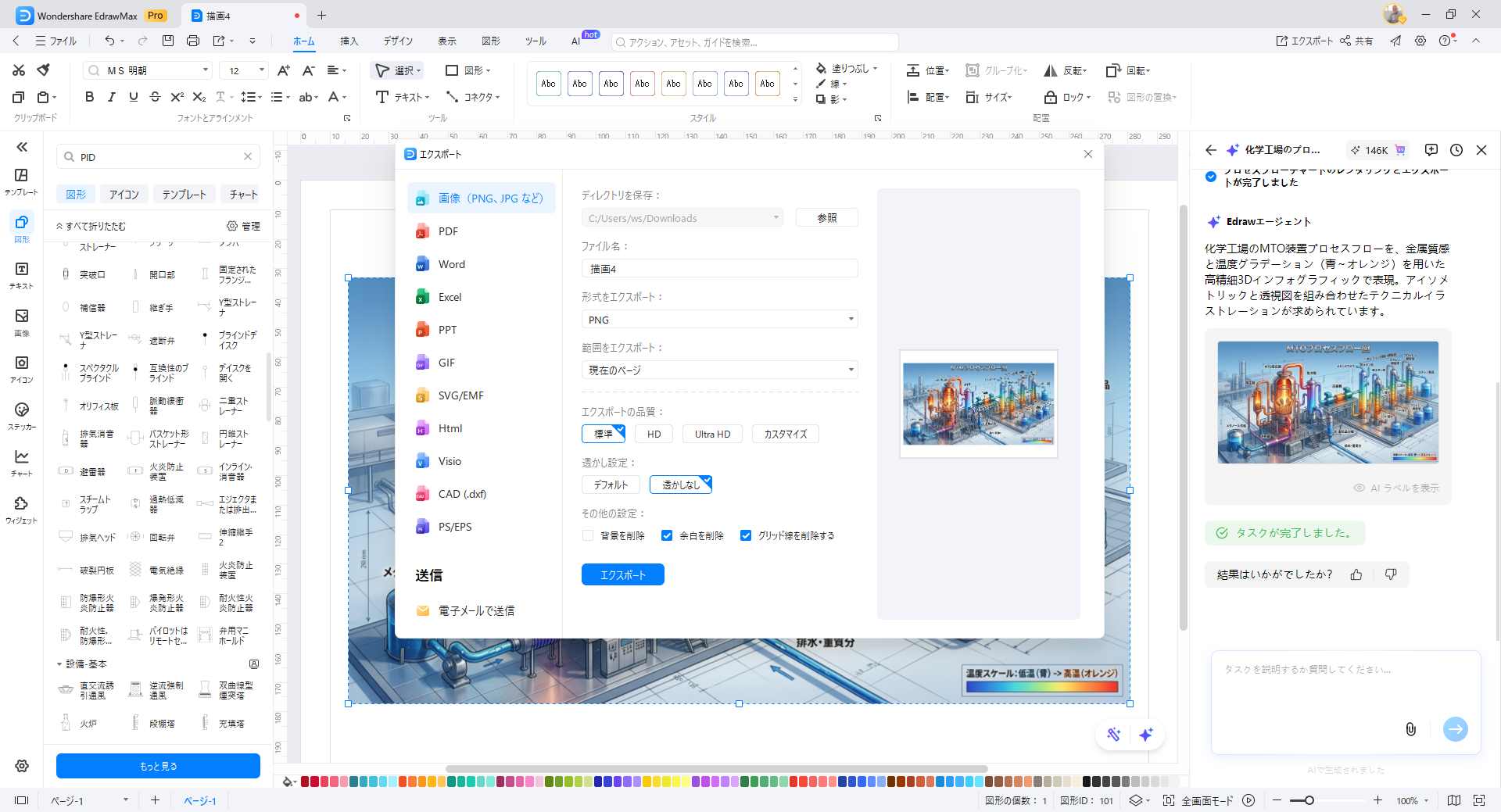1501x812 pixels.
Task: Click the ファイル名 field showing 描画4
Action: click(719, 268)
